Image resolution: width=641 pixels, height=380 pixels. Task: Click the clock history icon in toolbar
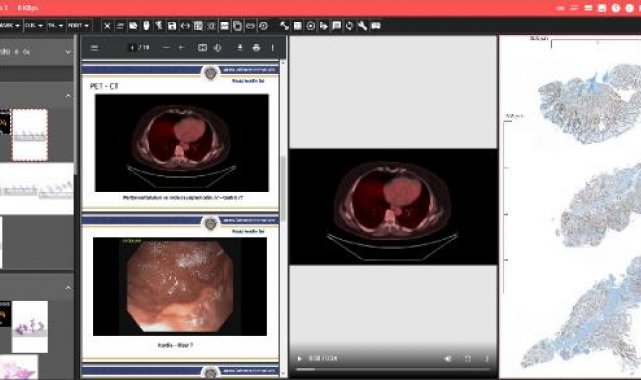click(x=264, y=26)
